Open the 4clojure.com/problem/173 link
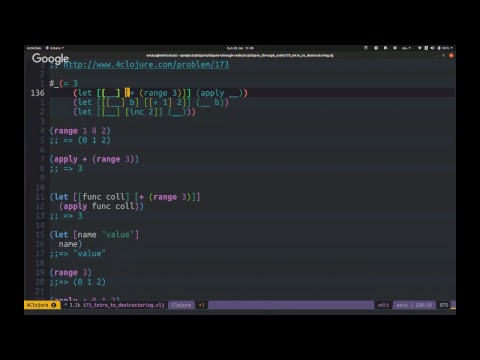This screenshot has width=480, height=360. pyautogui.click(x=146, y=64)
